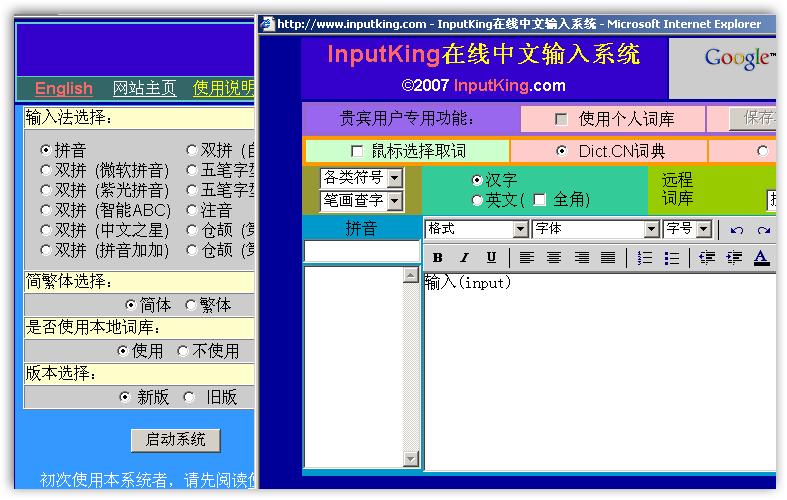The image size is (787, 500).
Task: Click the Internet Explorer title bar icon
Action: (268, 24)
